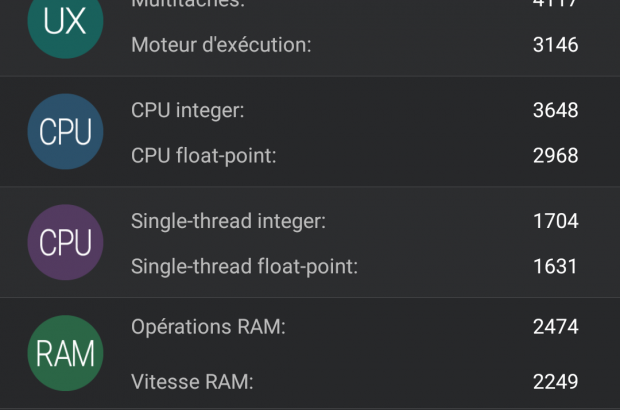Tap the green RAM circle icon
Screen dimensions: 620x410
(65, 352)
